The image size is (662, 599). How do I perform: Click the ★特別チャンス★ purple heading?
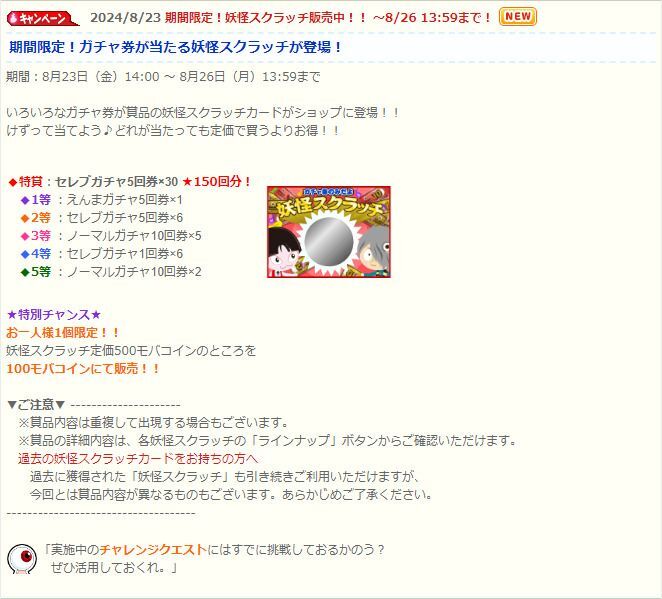tap(54, 314)
